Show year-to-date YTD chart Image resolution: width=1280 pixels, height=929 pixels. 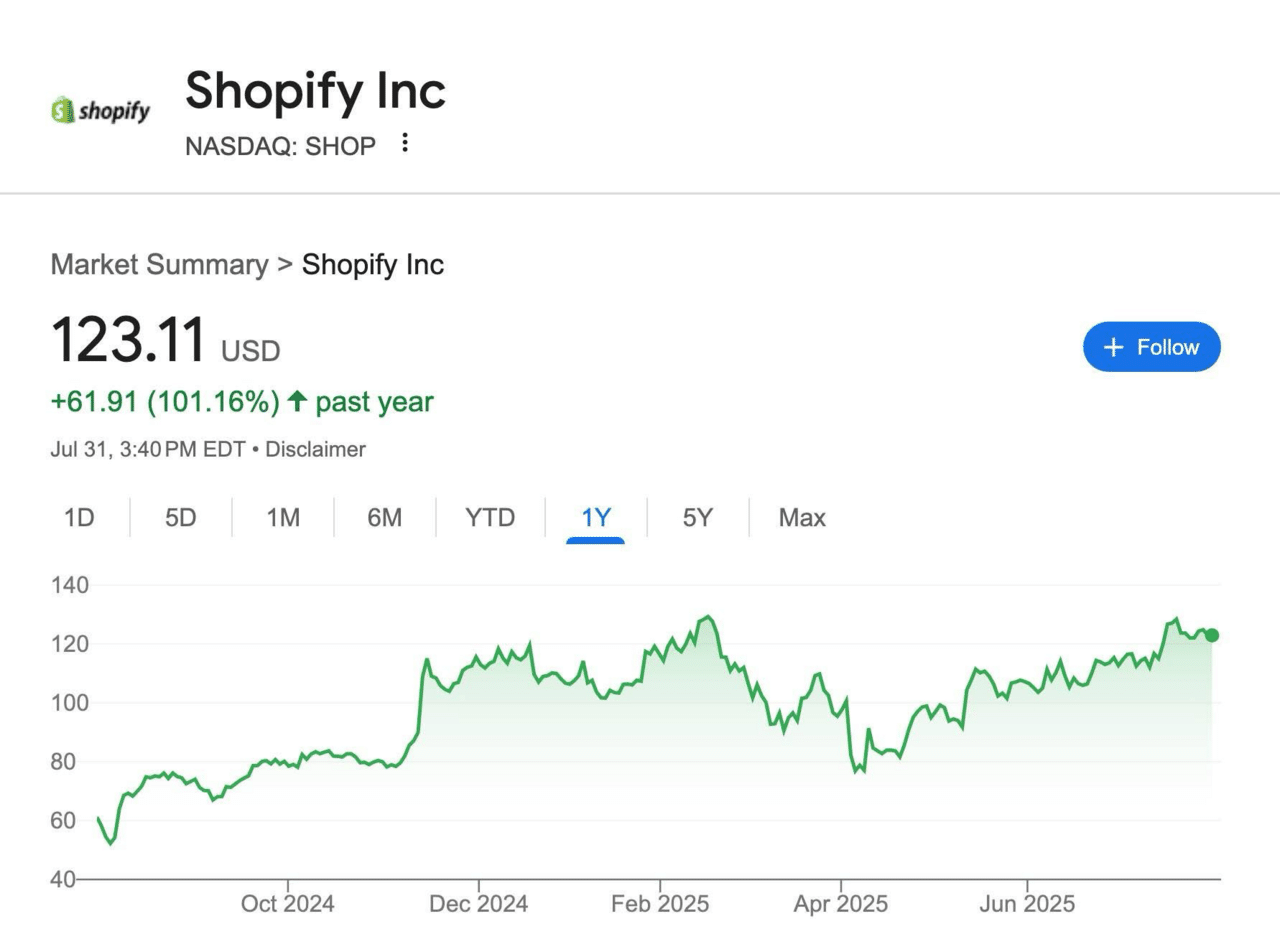click(x=490, y=518)
